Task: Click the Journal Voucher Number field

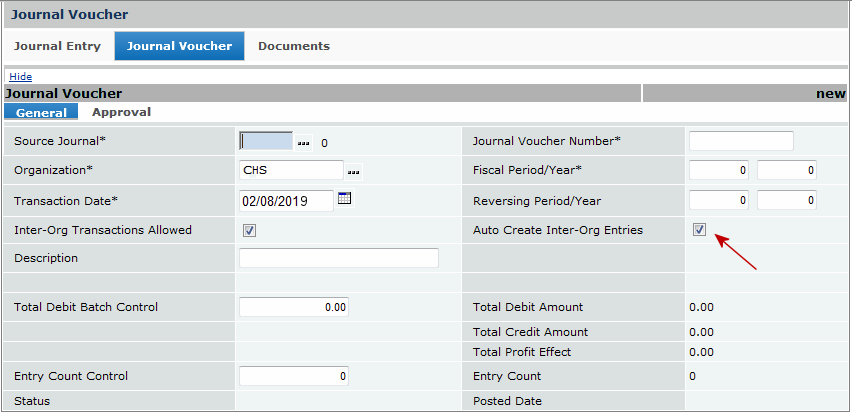Action: (740, 141)
